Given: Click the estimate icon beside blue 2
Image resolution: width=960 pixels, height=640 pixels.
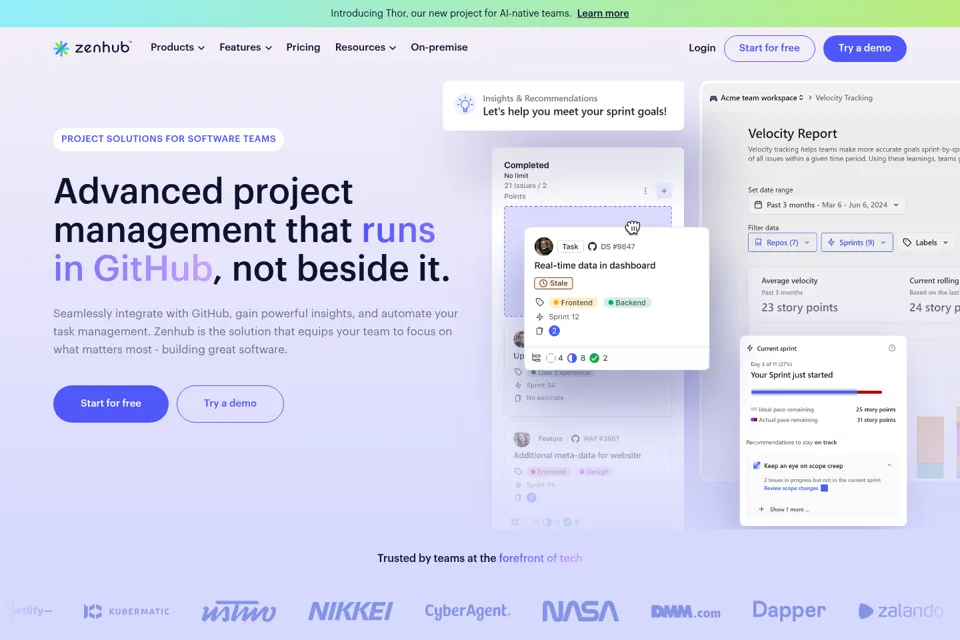Looking at the screenshot, I should (x=539, y=331).
